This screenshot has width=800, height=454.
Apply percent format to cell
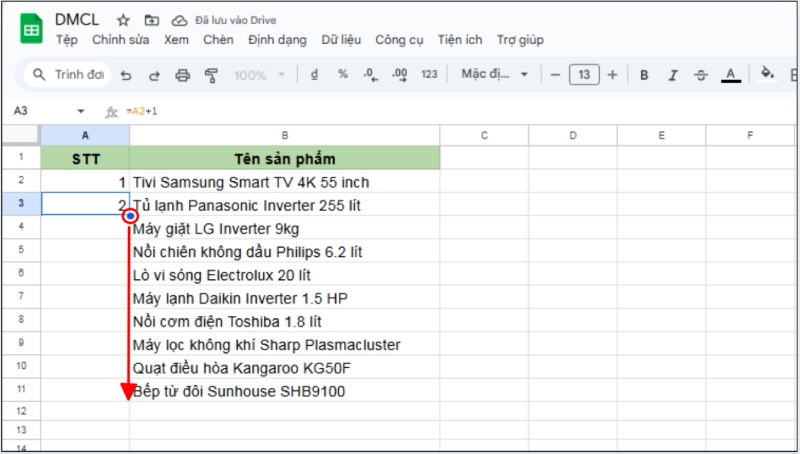coord(343,74)
